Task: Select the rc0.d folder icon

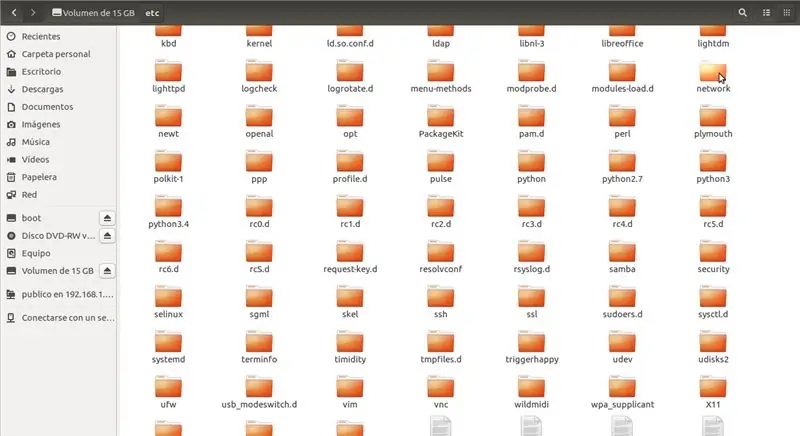Action: click(259, 207)
